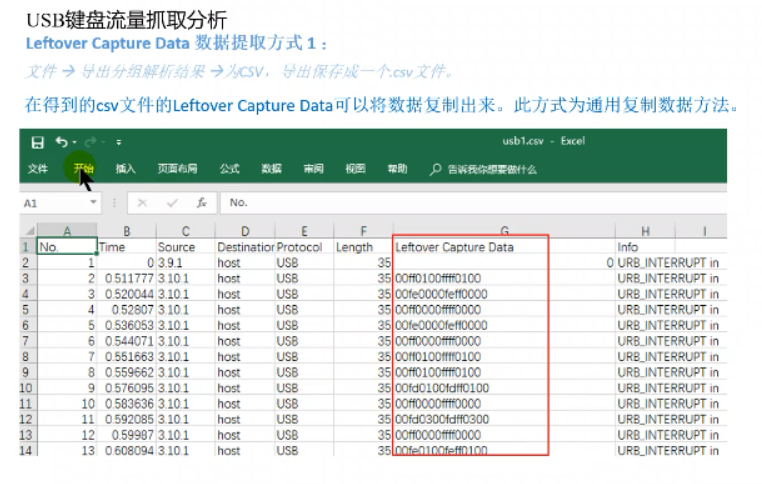The image size is (762, 484).
Task: Select column C header
Action: (x=186, y=231)
